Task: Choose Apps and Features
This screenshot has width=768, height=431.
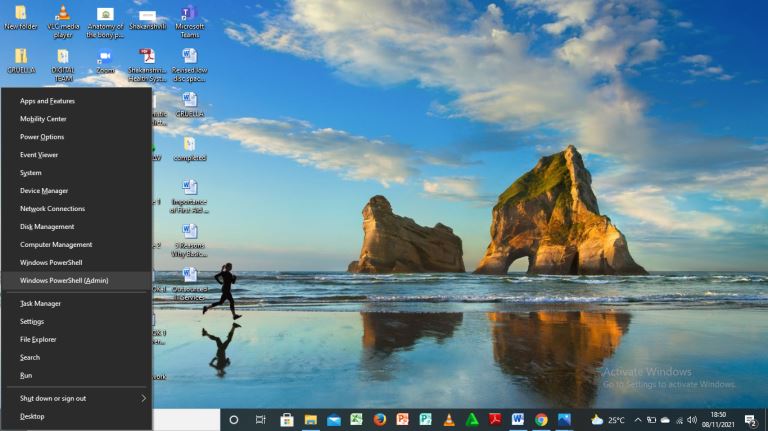Action: pyautogui.click(x=76, y=101)
